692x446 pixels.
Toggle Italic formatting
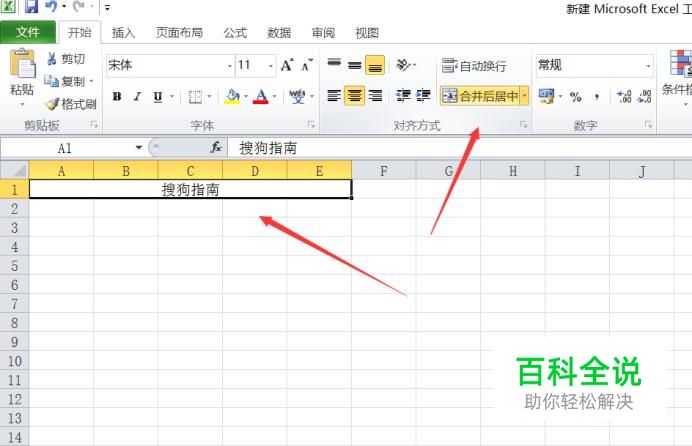coord(137,96)
